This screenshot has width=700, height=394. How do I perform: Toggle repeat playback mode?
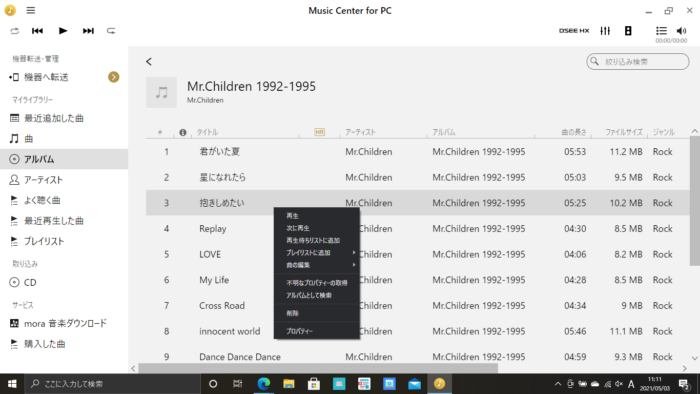111,31
